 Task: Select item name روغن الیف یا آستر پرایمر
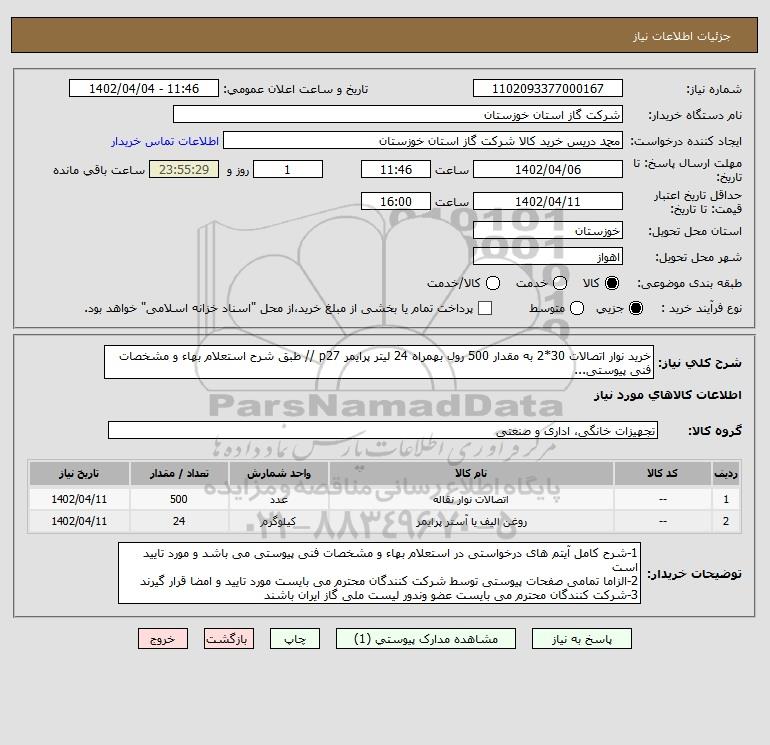(471, 522)
